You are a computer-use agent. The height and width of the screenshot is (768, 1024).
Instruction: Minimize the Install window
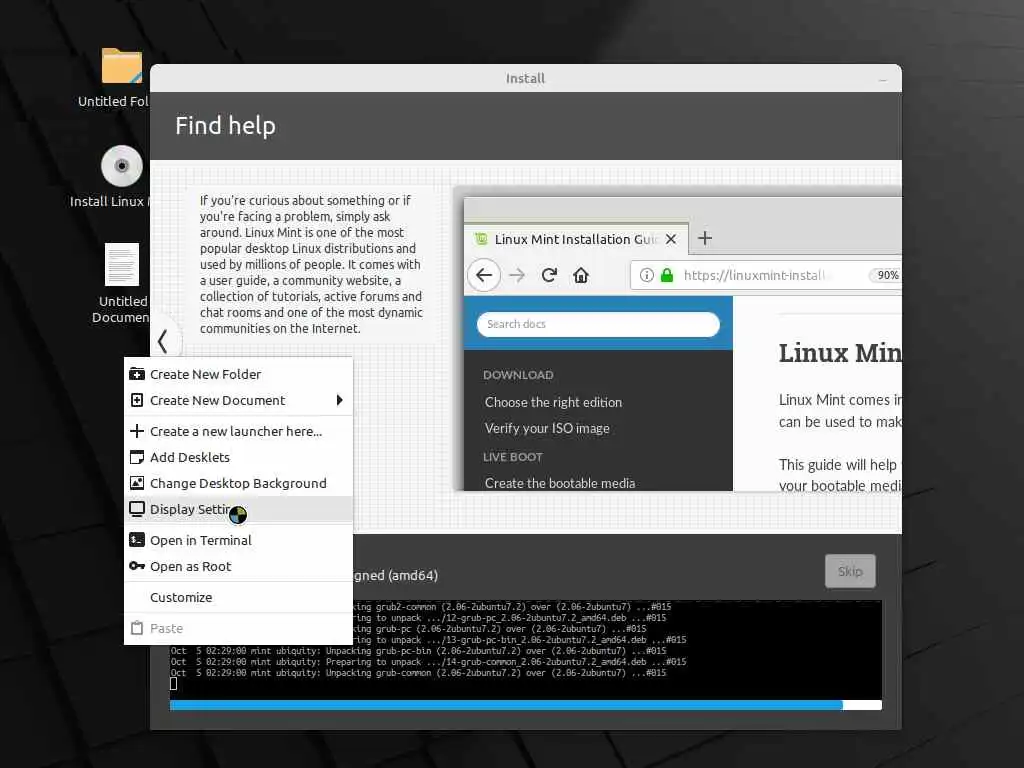[883, 79]
